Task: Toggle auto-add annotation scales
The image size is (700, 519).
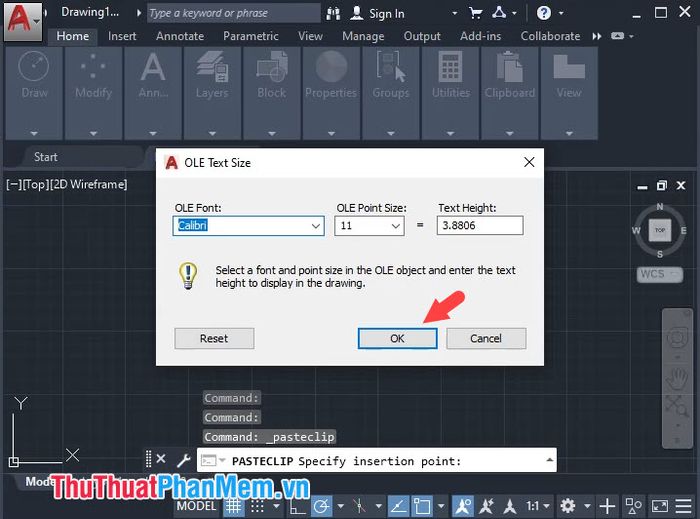Action: point(486,506)
